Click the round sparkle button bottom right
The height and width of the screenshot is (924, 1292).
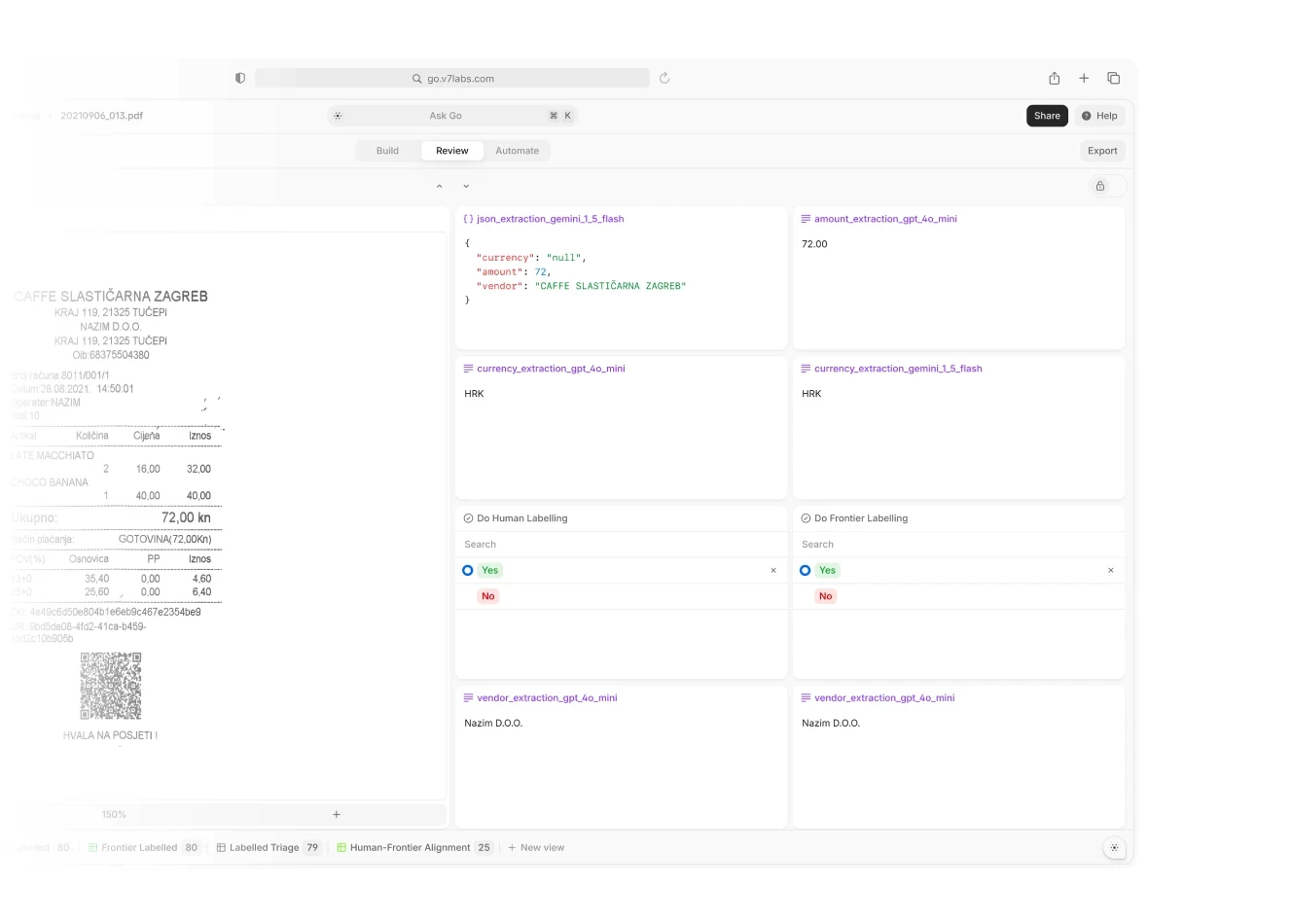(1114, 848)
